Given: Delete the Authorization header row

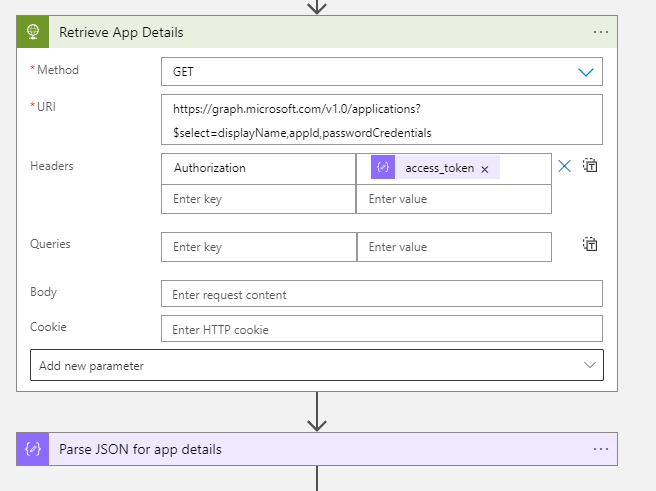Looking at the screenshot, I should pos(564,166).
